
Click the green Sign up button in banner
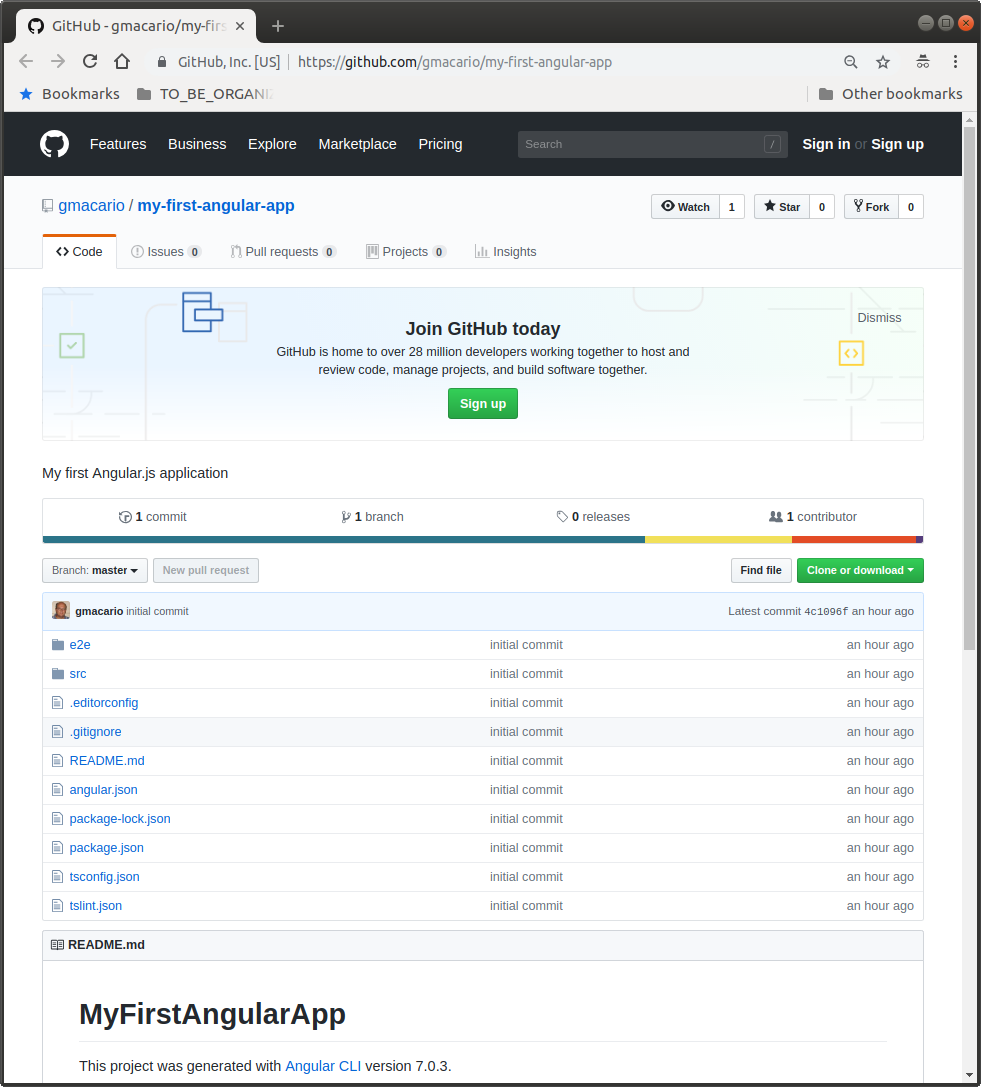[483, 403]
